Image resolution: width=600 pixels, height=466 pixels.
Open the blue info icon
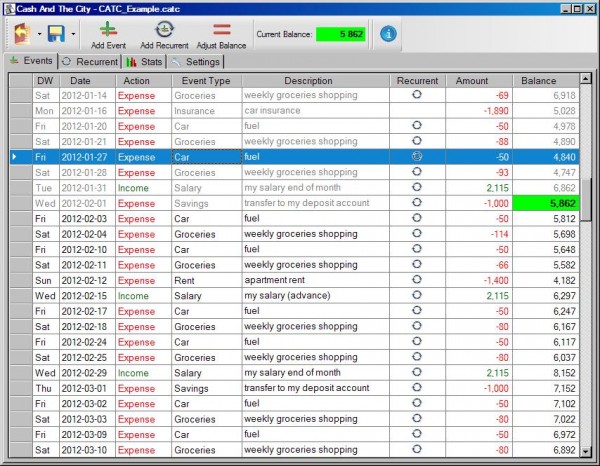pyautogui.click(x=388, y=34)
